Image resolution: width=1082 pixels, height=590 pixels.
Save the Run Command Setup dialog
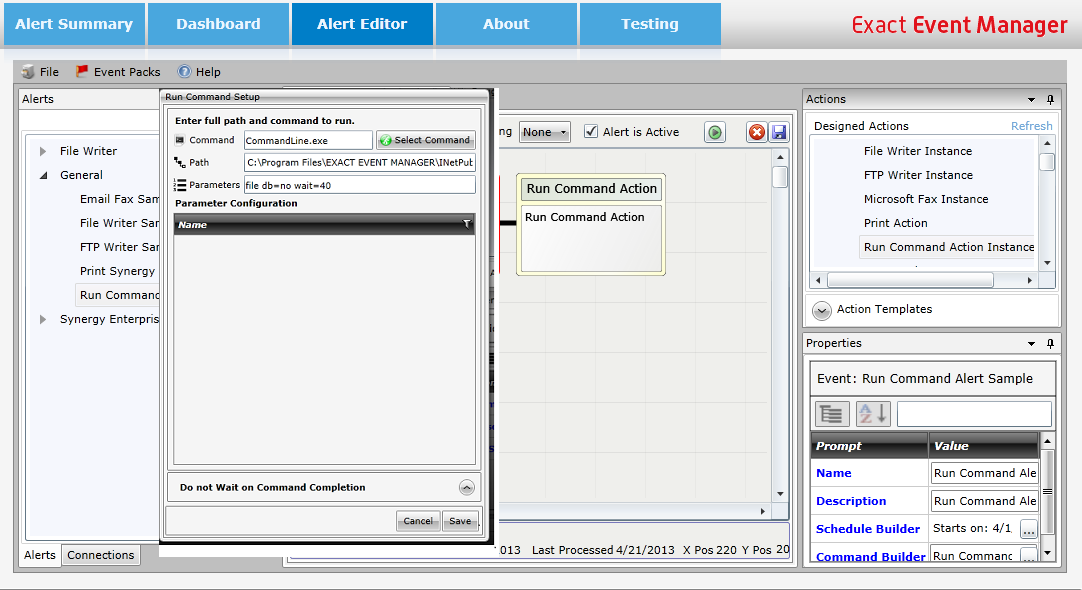pyautogui.click(x=460, y=521)
